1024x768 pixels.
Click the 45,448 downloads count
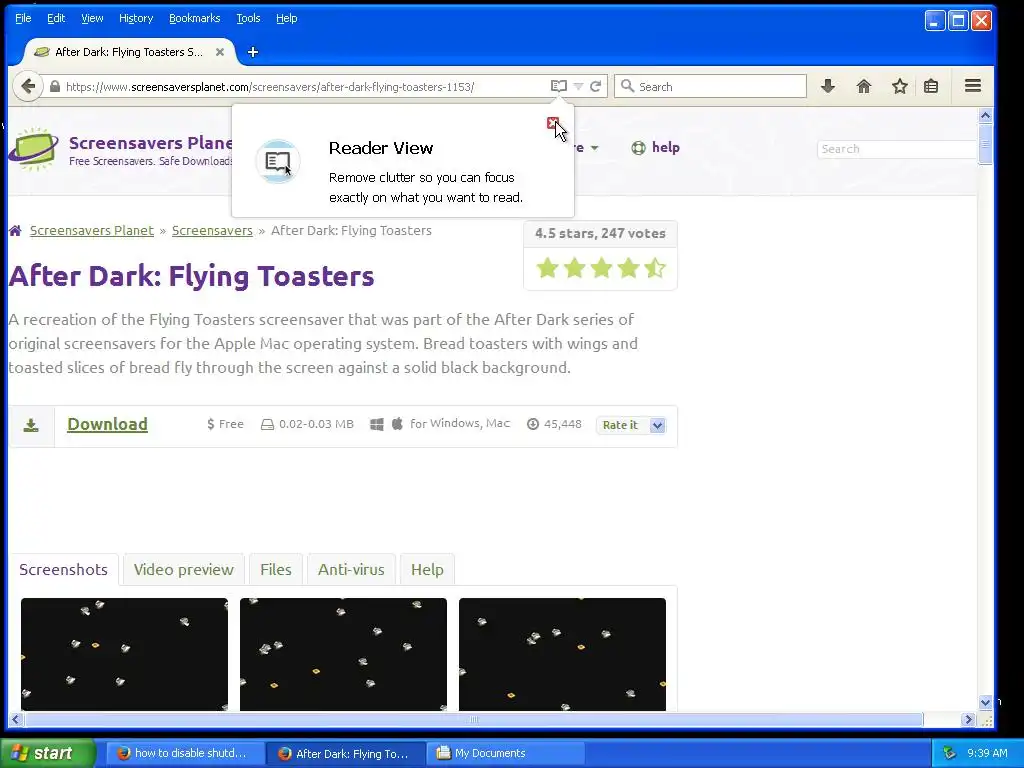tap(562, 424)
